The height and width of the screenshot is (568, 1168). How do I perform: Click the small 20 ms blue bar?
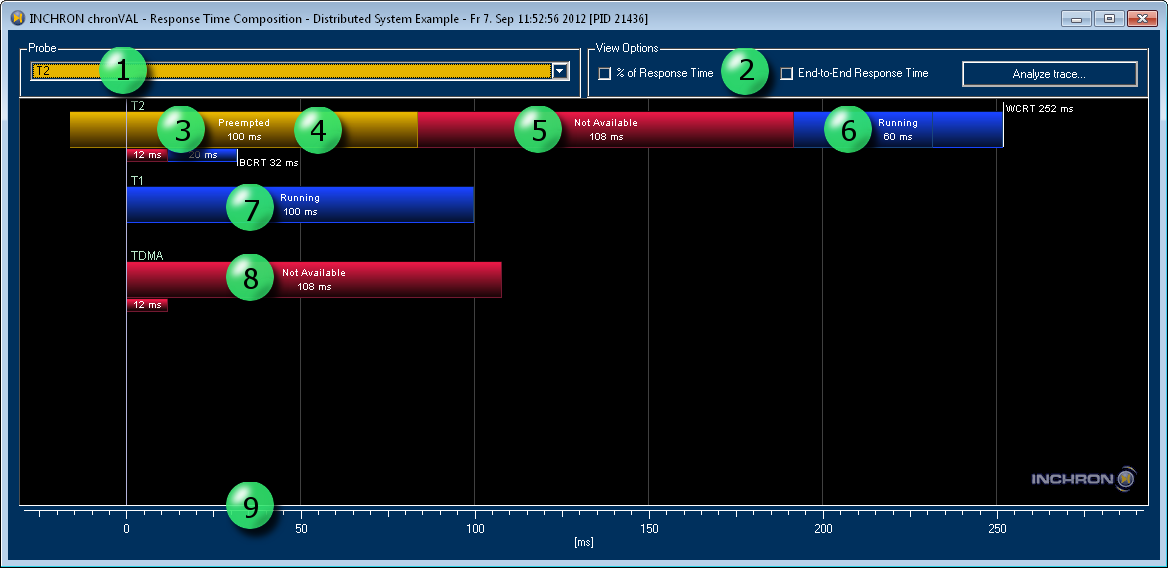pos(203,155)
